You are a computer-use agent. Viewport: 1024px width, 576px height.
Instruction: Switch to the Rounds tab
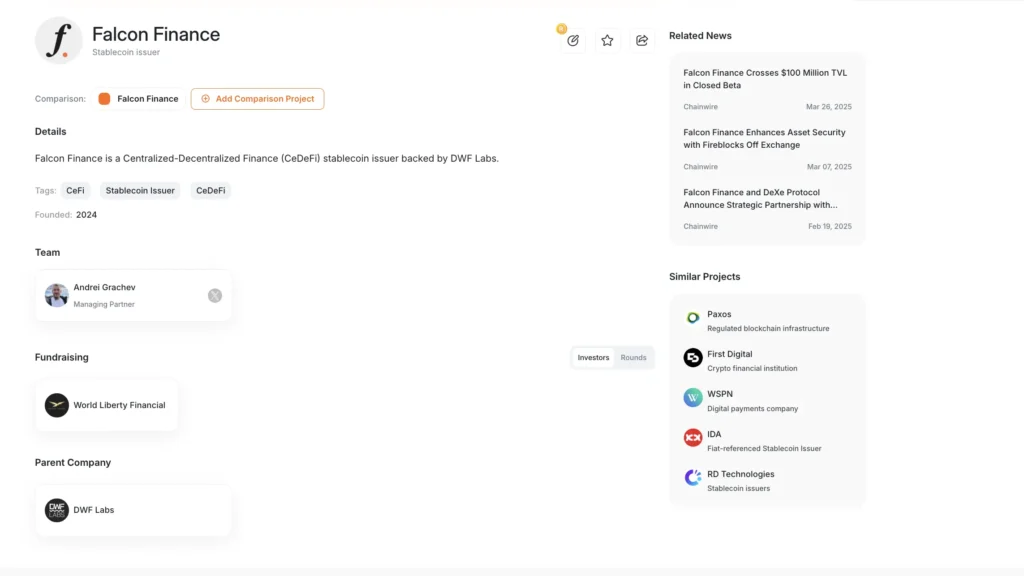point(633,357)
